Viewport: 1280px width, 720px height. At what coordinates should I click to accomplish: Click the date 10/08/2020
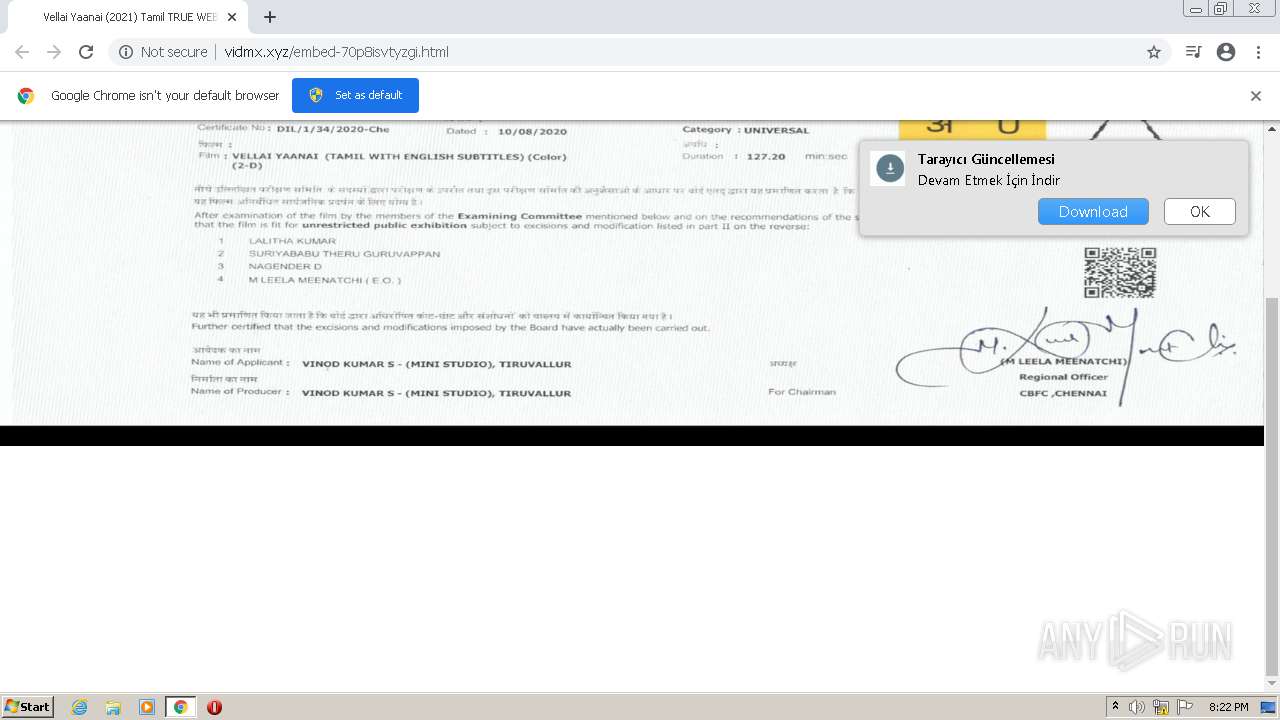532,131
